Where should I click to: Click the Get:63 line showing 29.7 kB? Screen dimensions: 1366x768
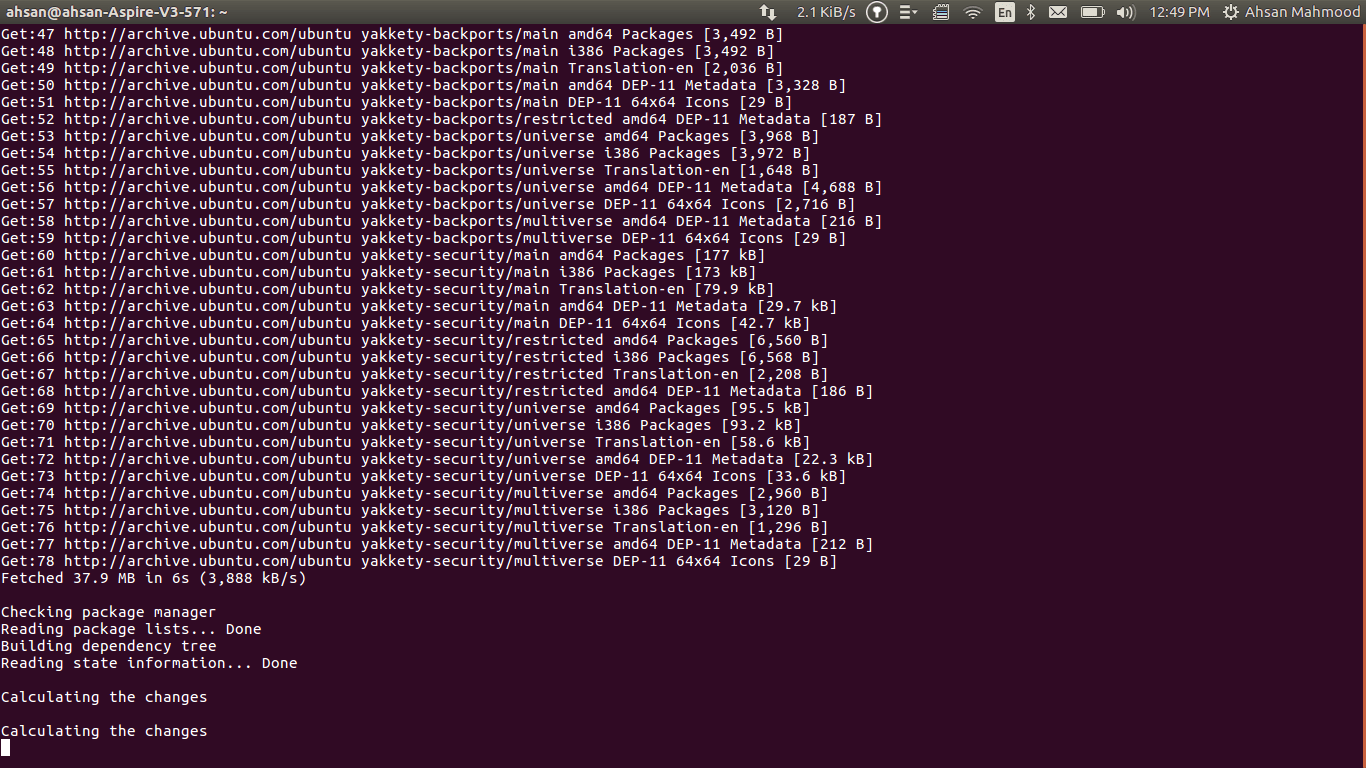419,306
